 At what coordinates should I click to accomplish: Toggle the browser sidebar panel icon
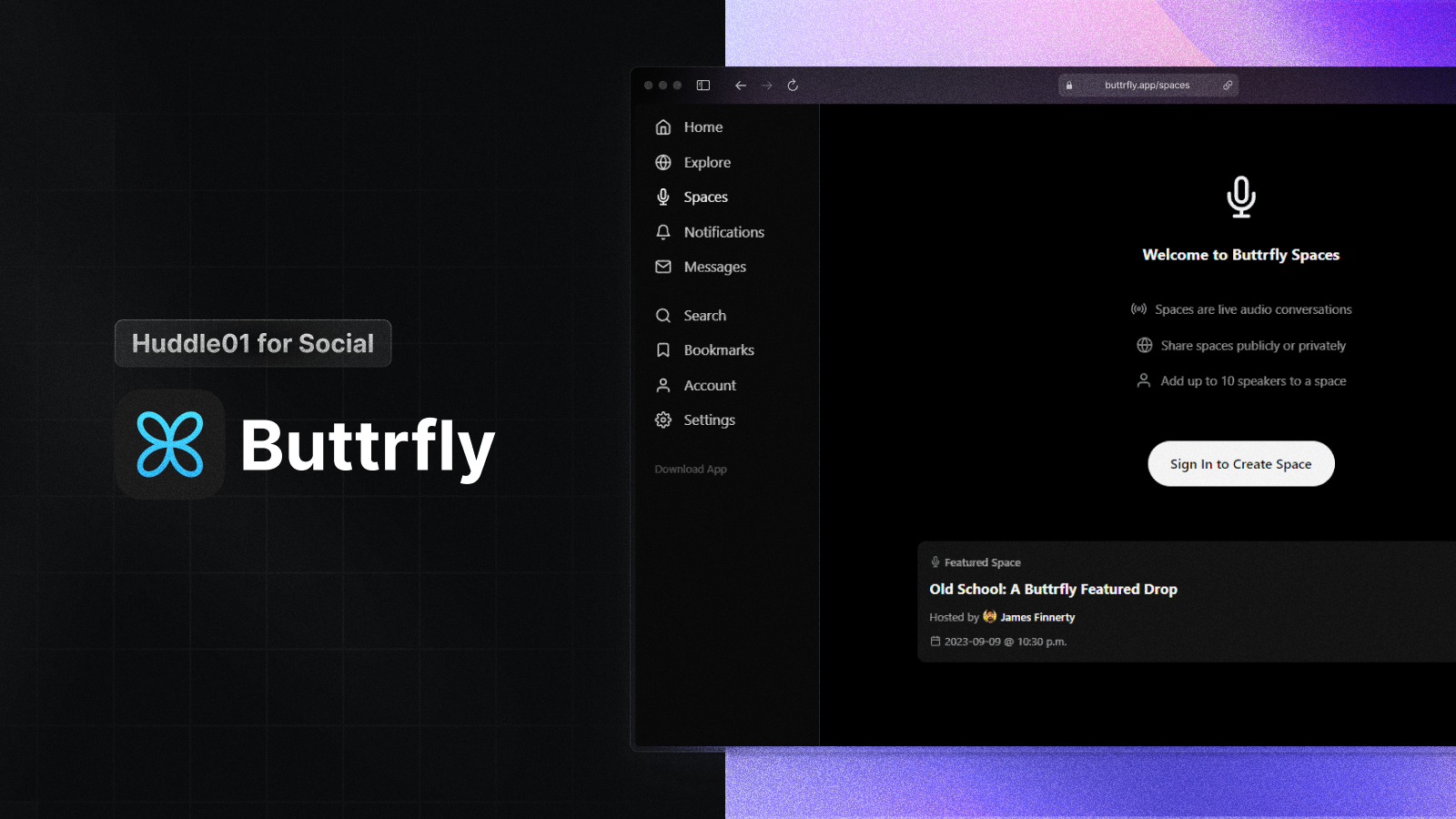coord(703,86)
